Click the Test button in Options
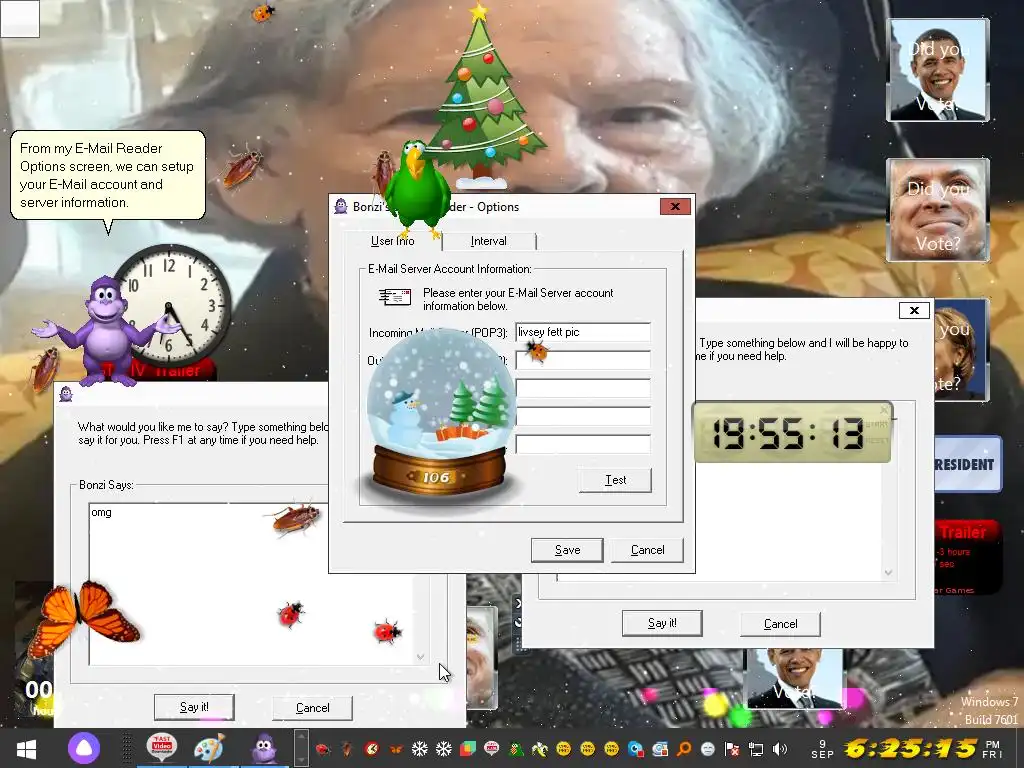 tap(615, 480)
